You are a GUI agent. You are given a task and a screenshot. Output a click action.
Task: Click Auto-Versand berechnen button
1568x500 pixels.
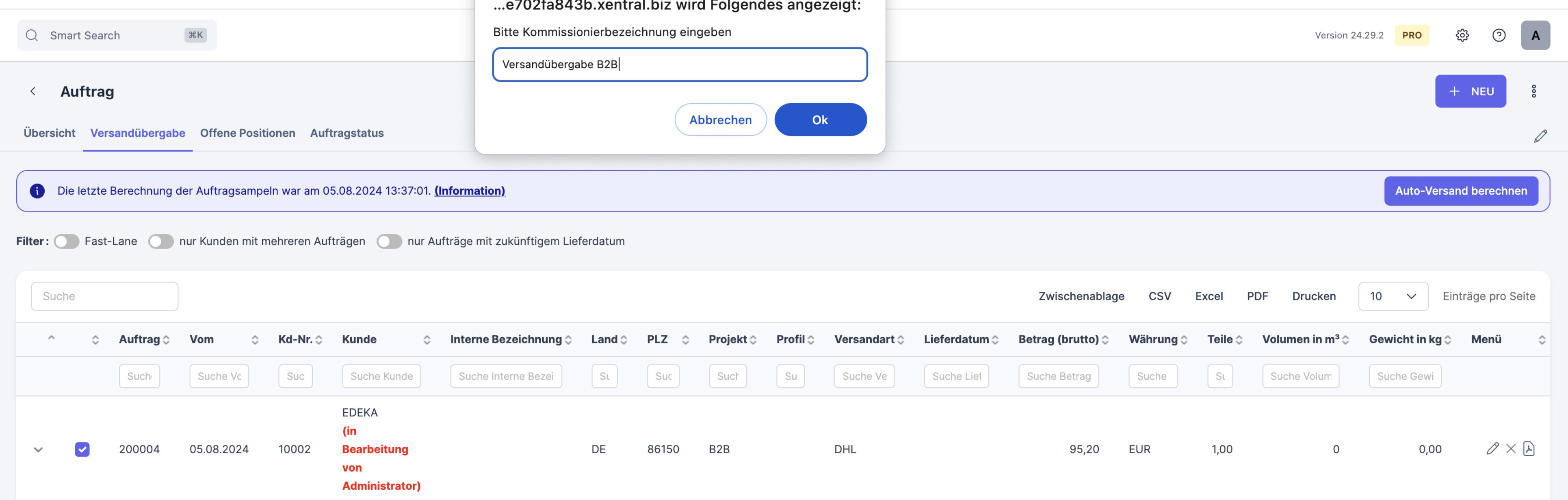[1460, 191]
